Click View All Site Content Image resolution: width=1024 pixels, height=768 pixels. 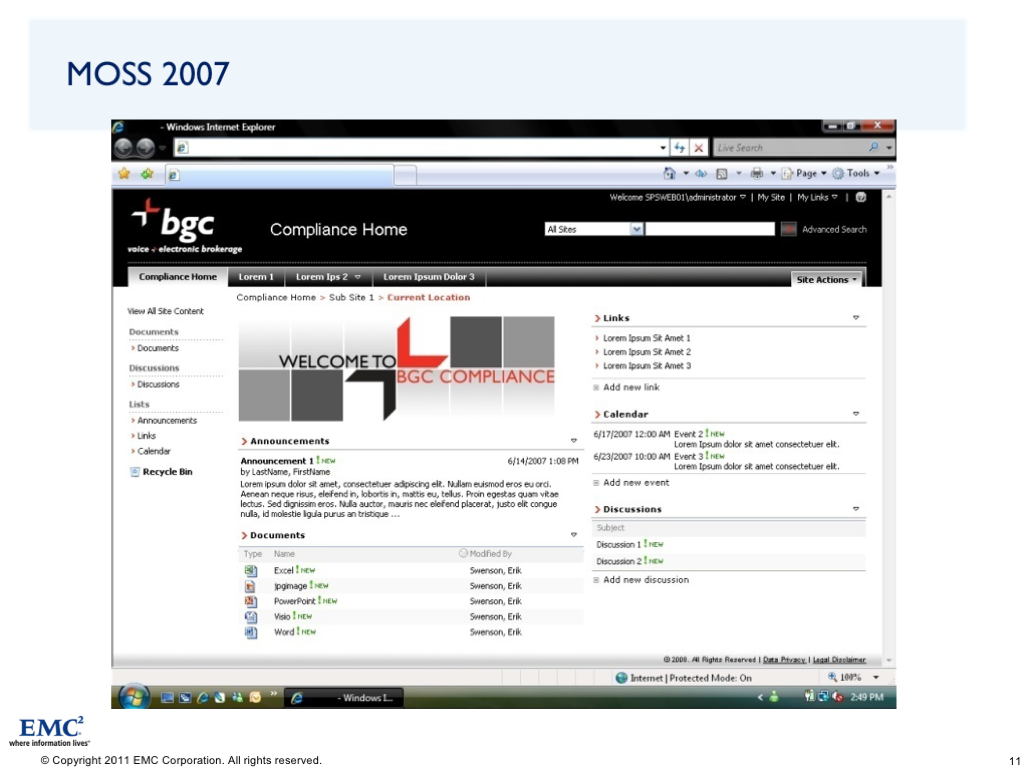[165, 312]
